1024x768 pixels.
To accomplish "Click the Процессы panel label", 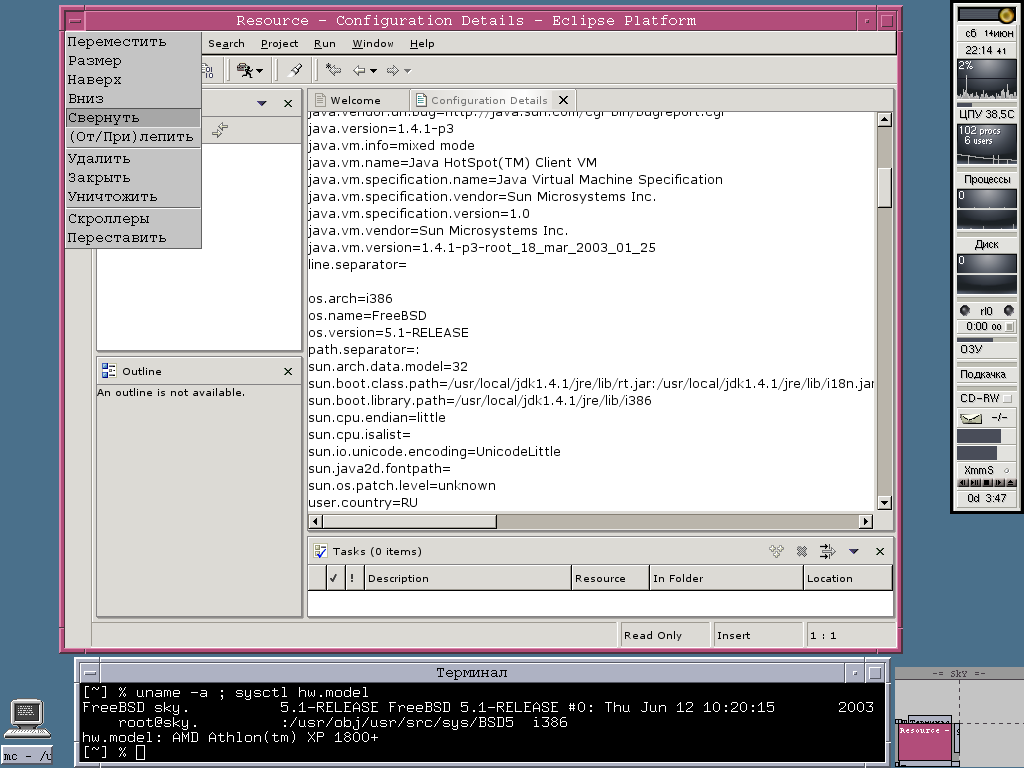I will (987, 179).
